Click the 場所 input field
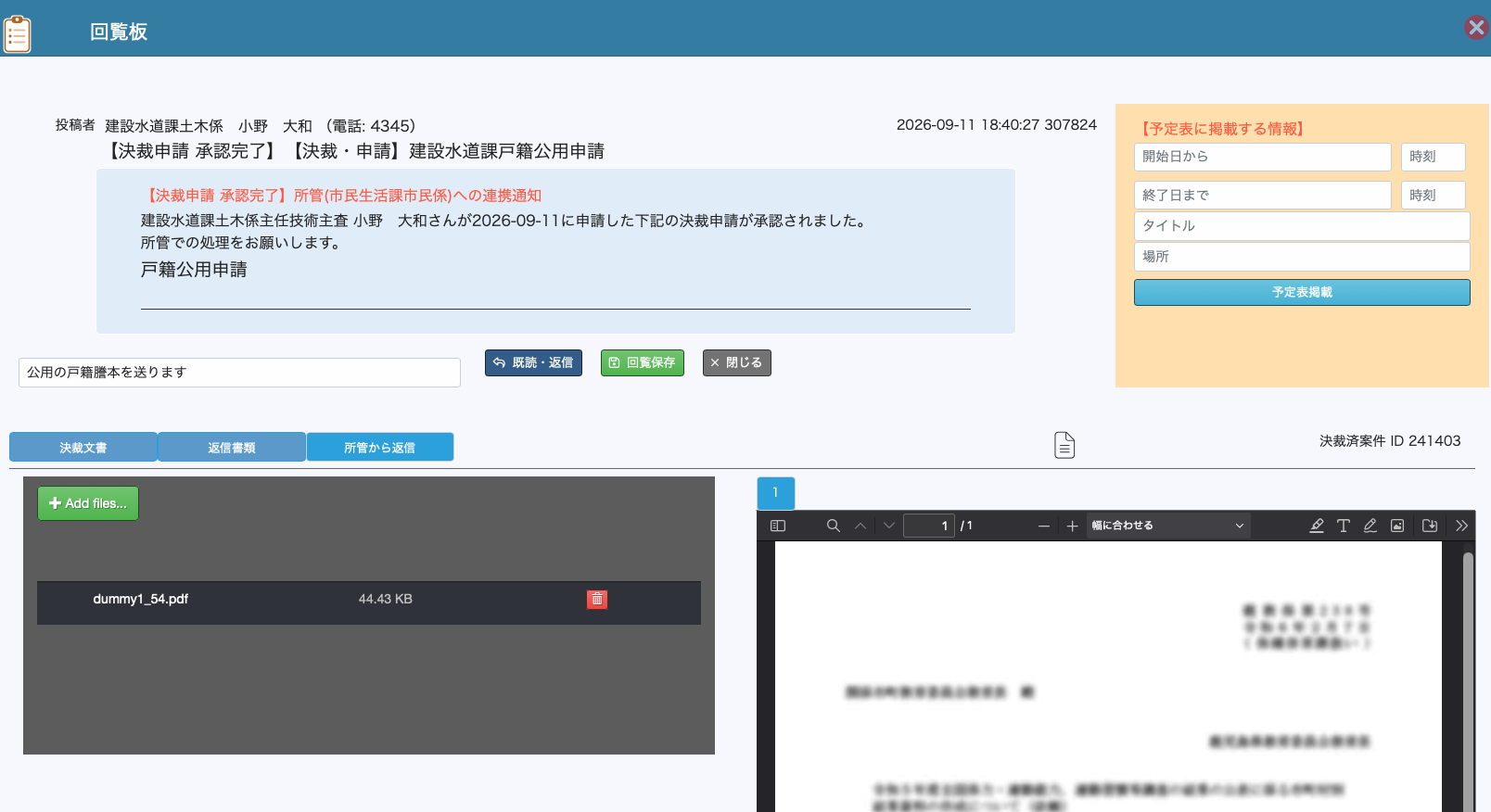Screen dimensions: 1491x812 pyautogui.click(x=1302, y=257)
